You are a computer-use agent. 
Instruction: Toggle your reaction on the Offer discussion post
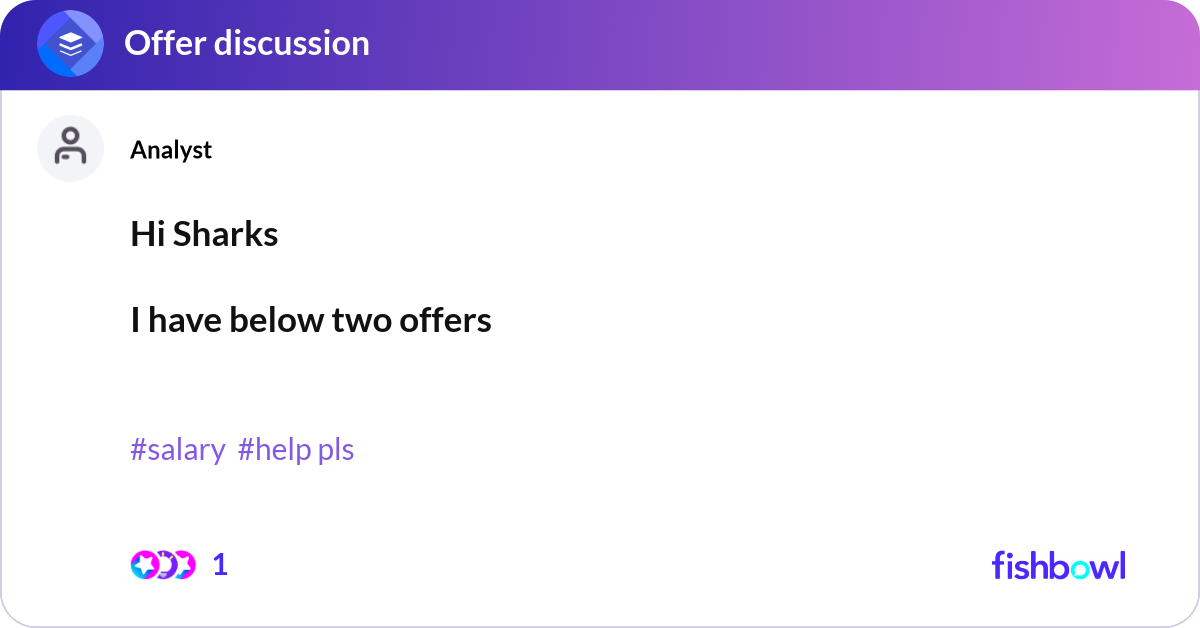tap(165, 564)
